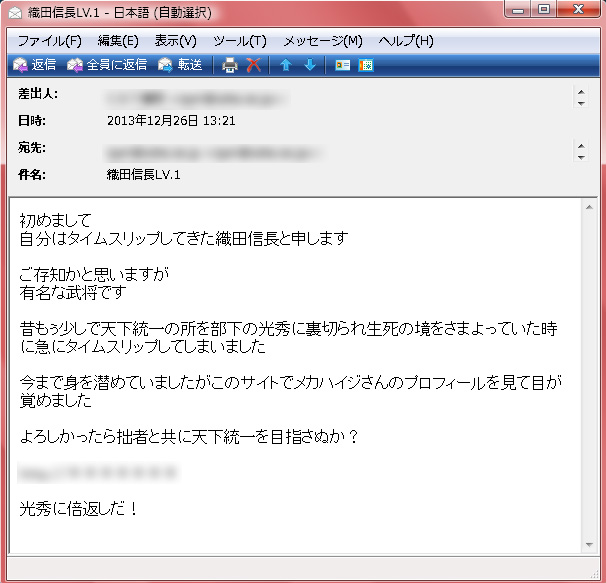Click the 転送 (Forward) button

tap(180, 65)
